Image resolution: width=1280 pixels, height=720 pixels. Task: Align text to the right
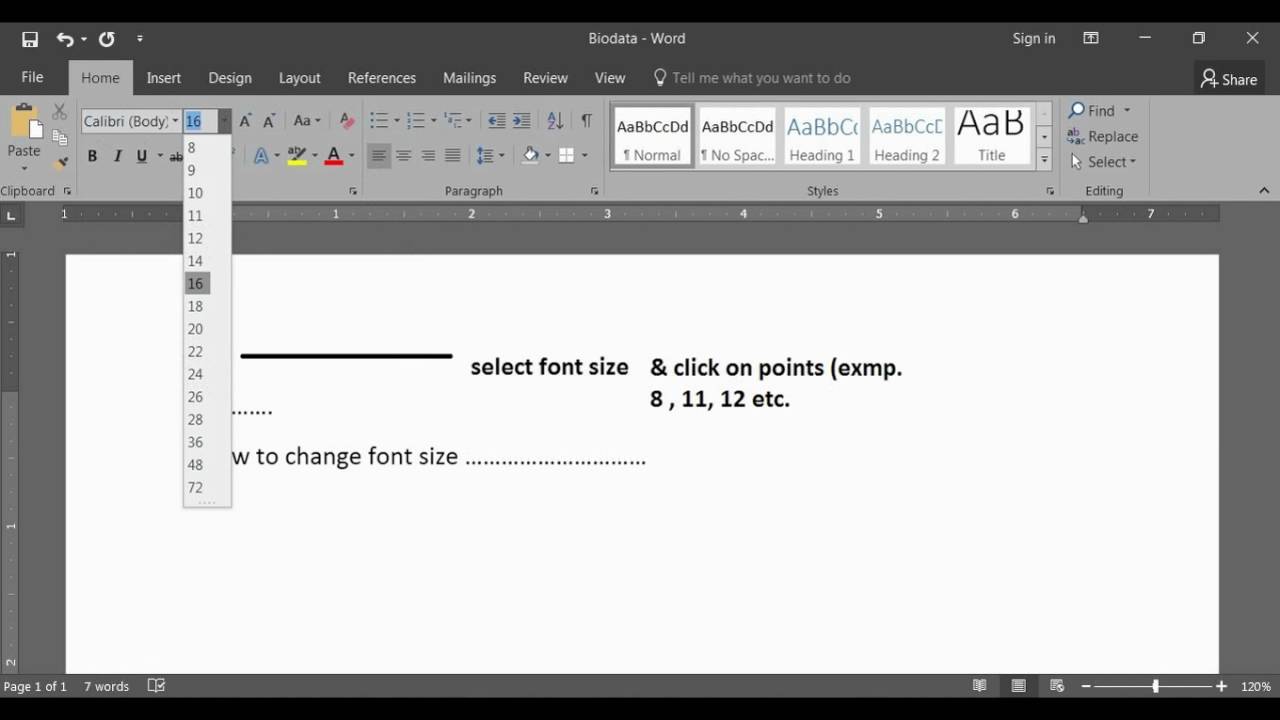(x=428, y=156)
